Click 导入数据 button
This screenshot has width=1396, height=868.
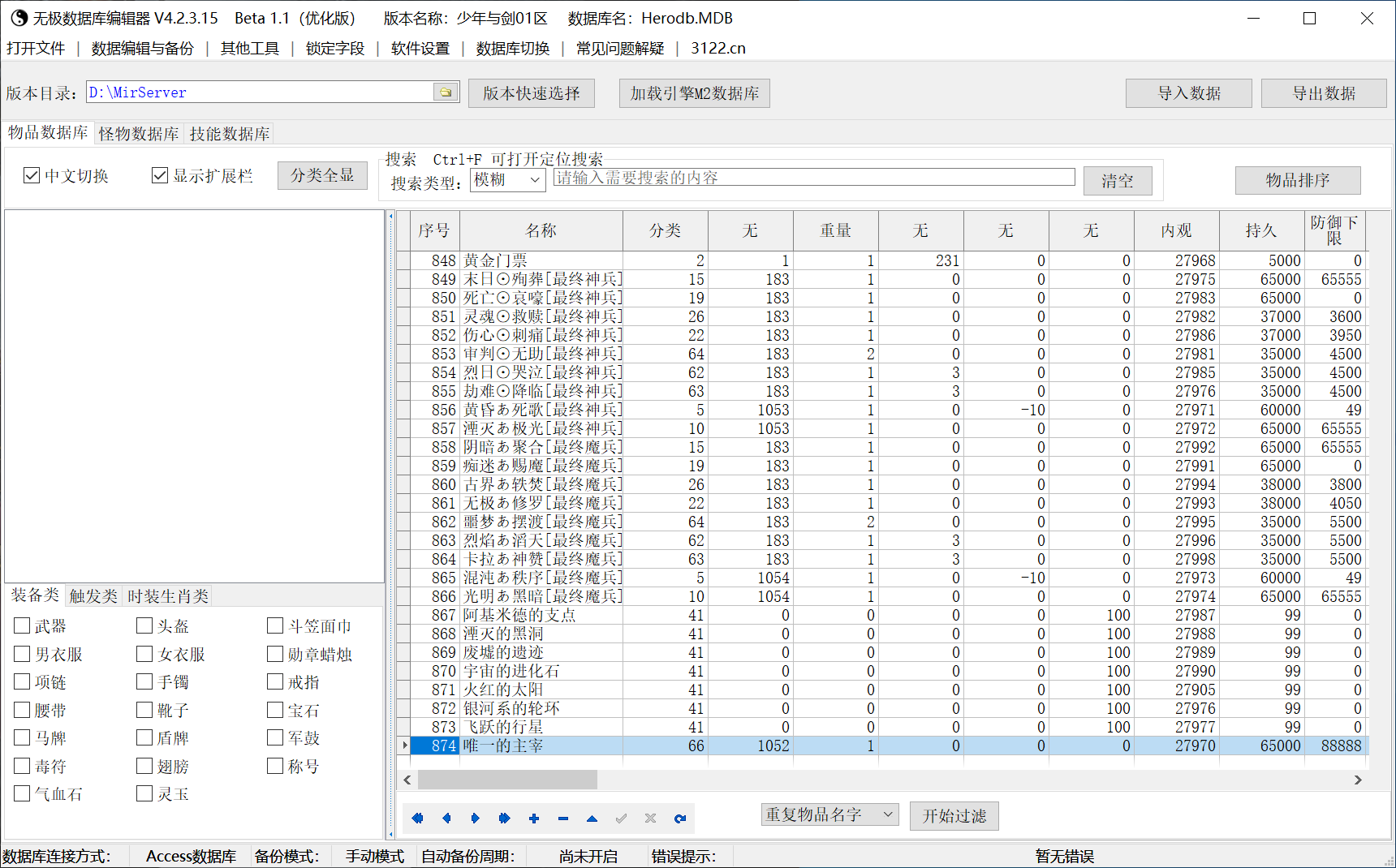coord(1189,93)
